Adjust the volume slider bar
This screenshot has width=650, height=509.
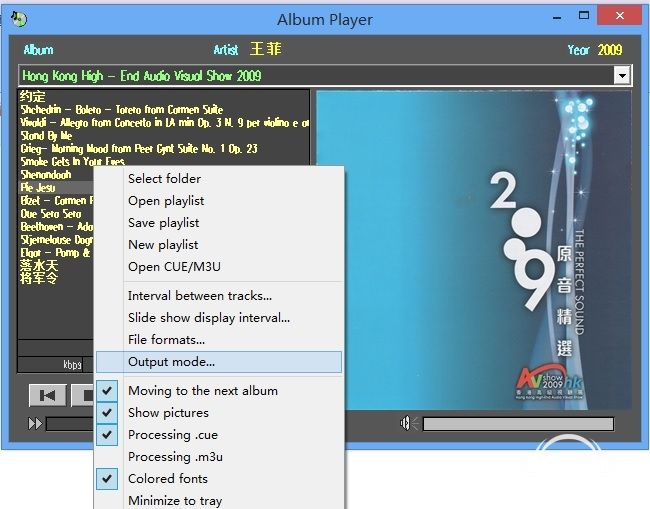[x=518, y=424]
